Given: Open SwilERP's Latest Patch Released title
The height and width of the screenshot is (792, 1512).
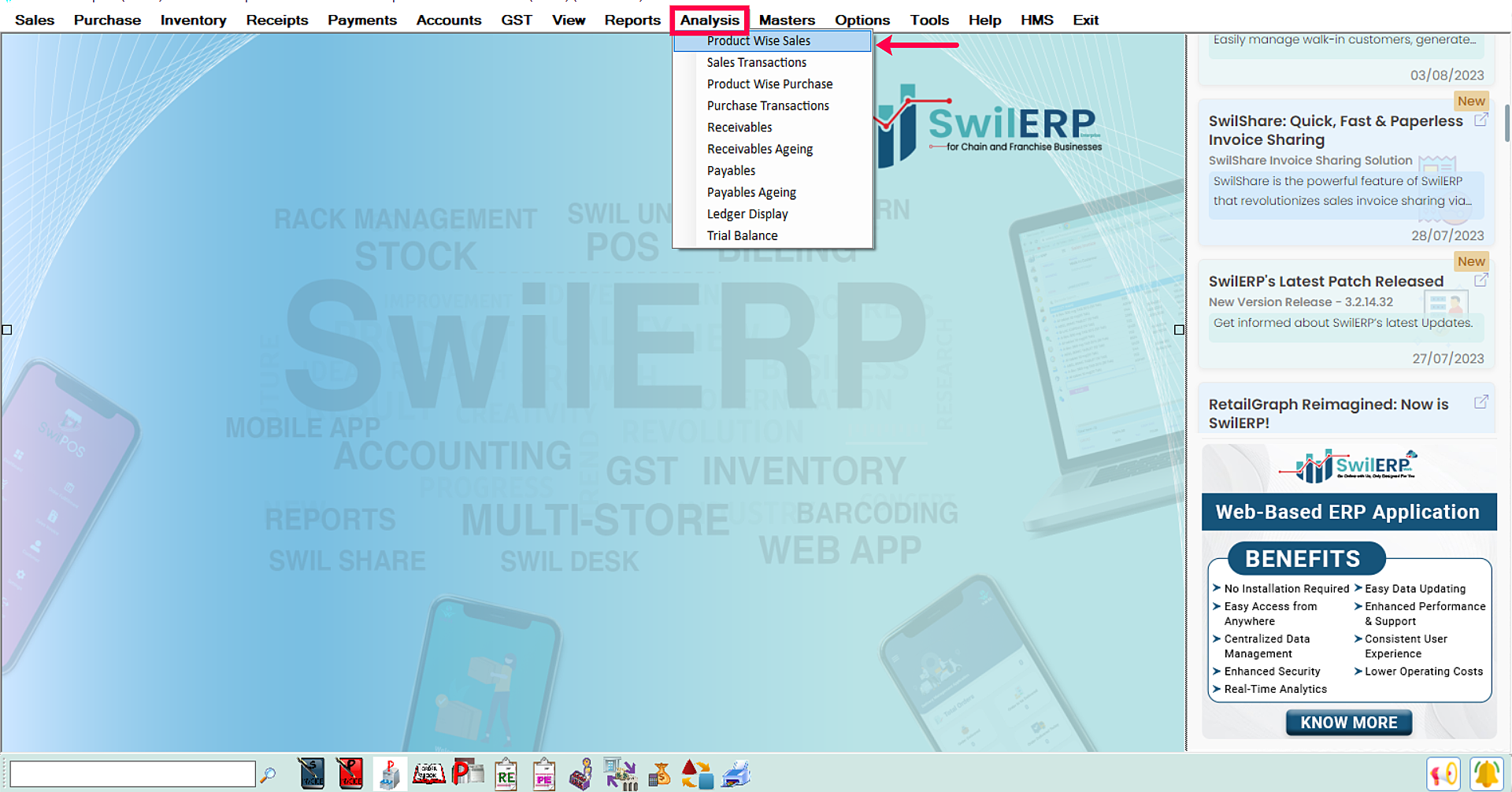Looking at the screenshot, I should pos(1326,281).
